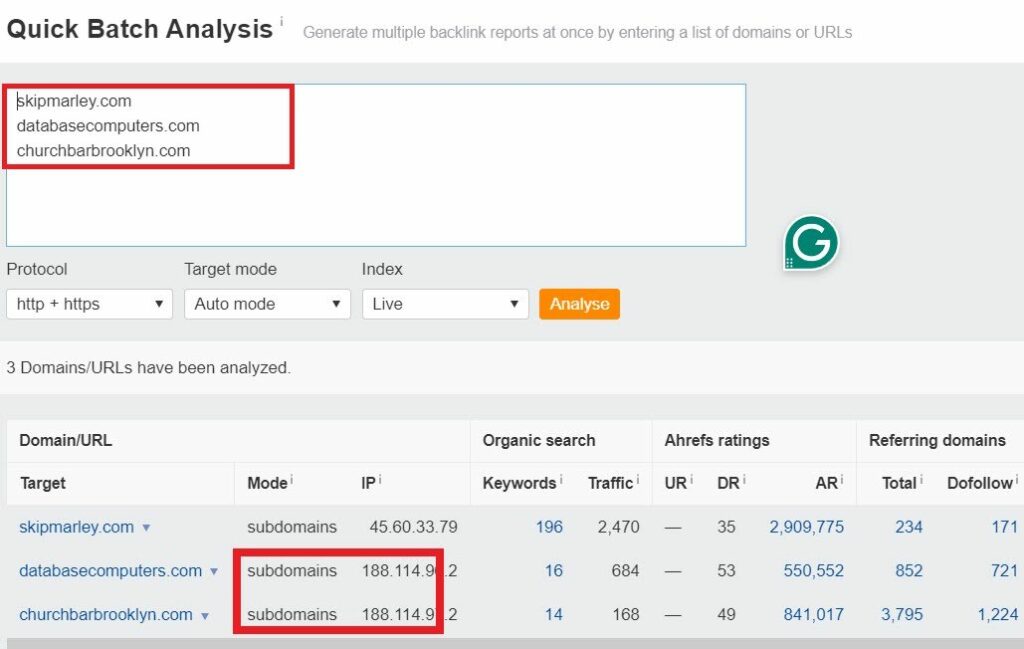Open dofollow count 171 for skipmarley.com
Viewport: 1024px width, 649px height.
coord(1004,527)
